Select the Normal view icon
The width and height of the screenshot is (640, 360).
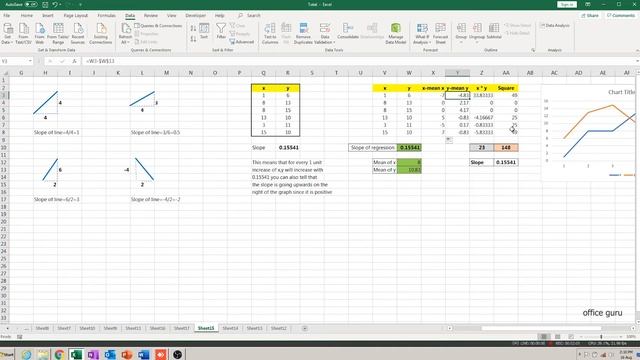point(543,337)
